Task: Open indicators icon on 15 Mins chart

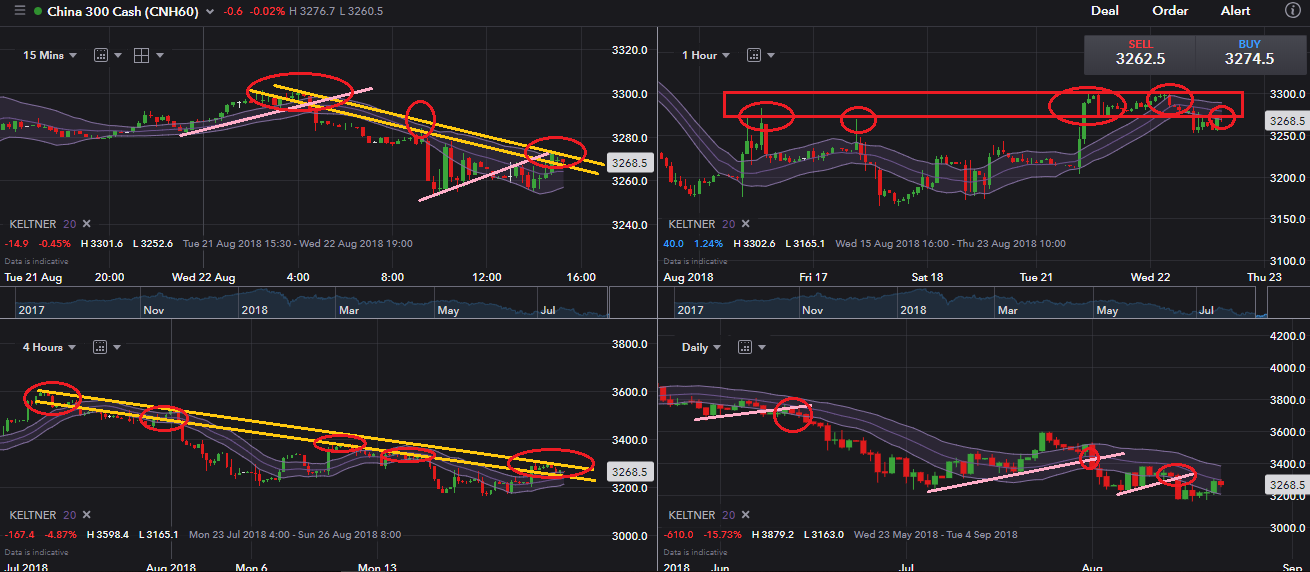Action: [x=100, y=55]
